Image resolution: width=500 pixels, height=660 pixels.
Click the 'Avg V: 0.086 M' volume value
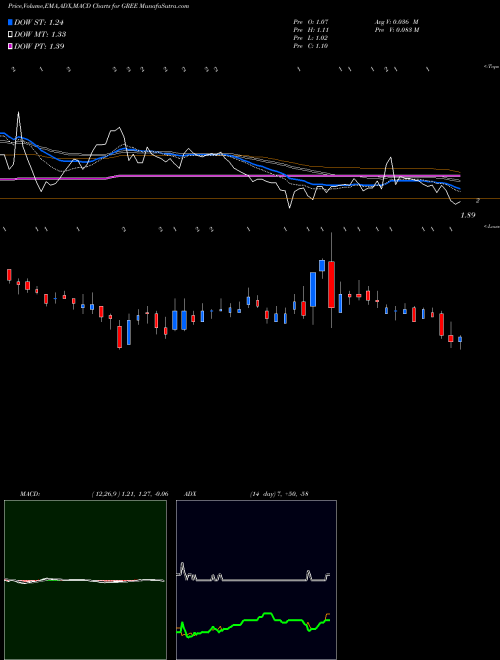[x=396, y=22]
